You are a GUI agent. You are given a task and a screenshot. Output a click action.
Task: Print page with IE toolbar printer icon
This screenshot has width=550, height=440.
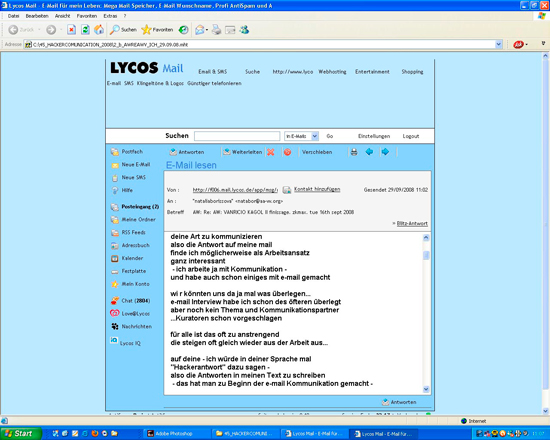click(x=216, y=30)
